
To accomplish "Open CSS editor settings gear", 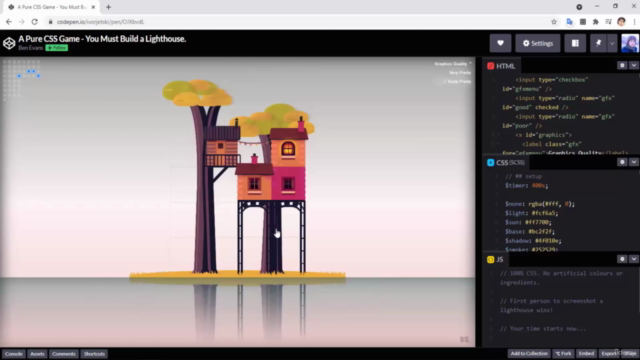I will coord(622,162).
